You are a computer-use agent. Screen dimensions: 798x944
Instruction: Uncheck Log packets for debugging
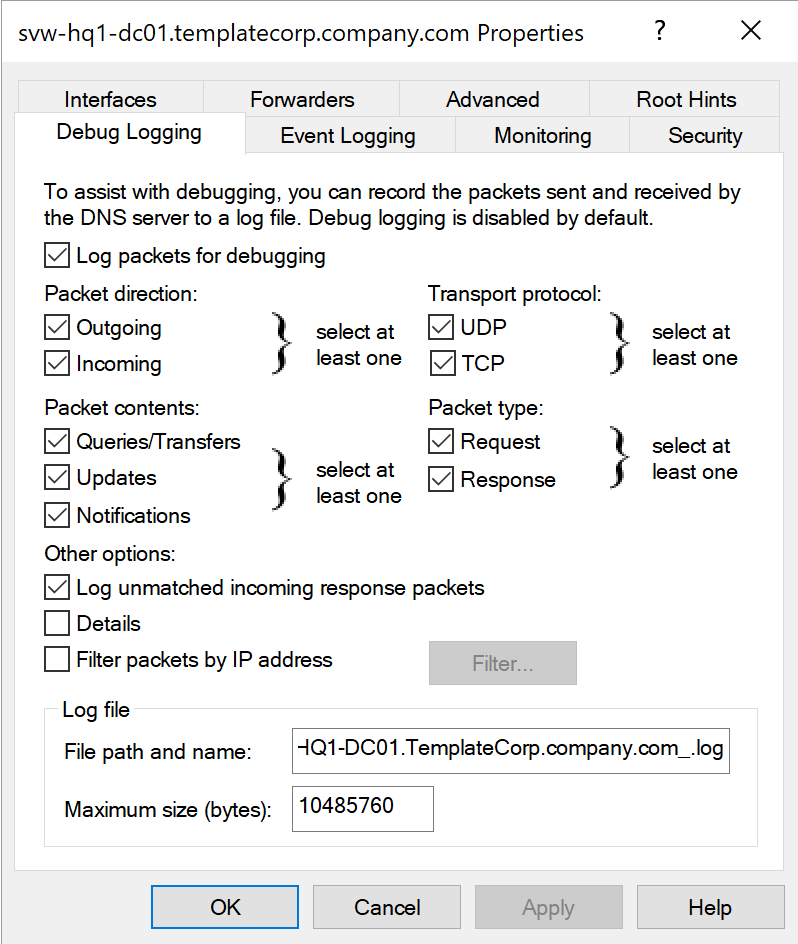point(57,256)
